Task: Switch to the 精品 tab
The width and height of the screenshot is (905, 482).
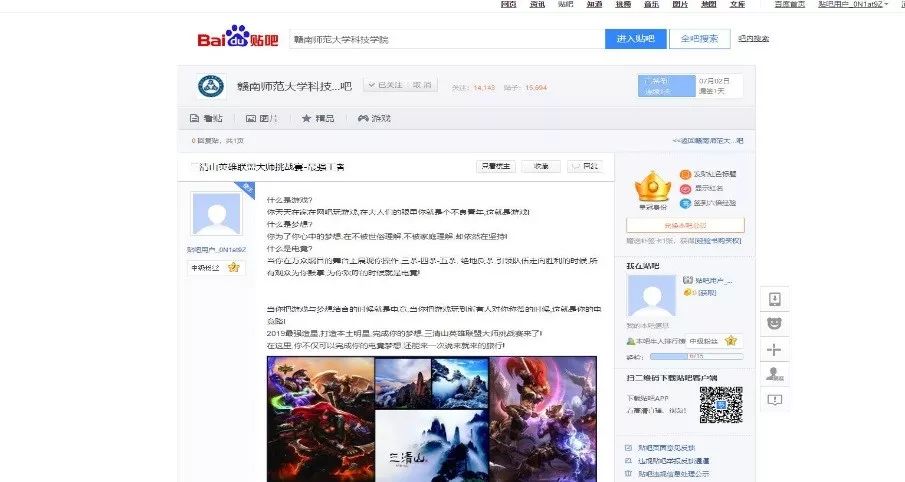Action: tap(317, 118)
